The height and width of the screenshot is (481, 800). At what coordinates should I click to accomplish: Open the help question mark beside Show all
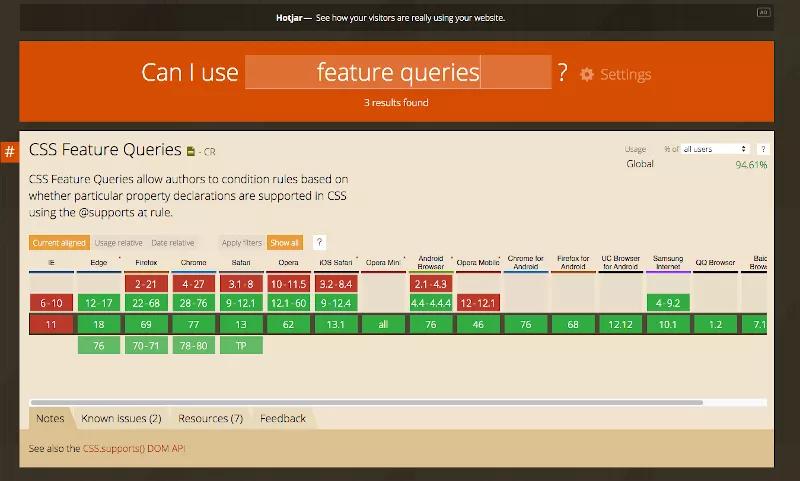319,243
